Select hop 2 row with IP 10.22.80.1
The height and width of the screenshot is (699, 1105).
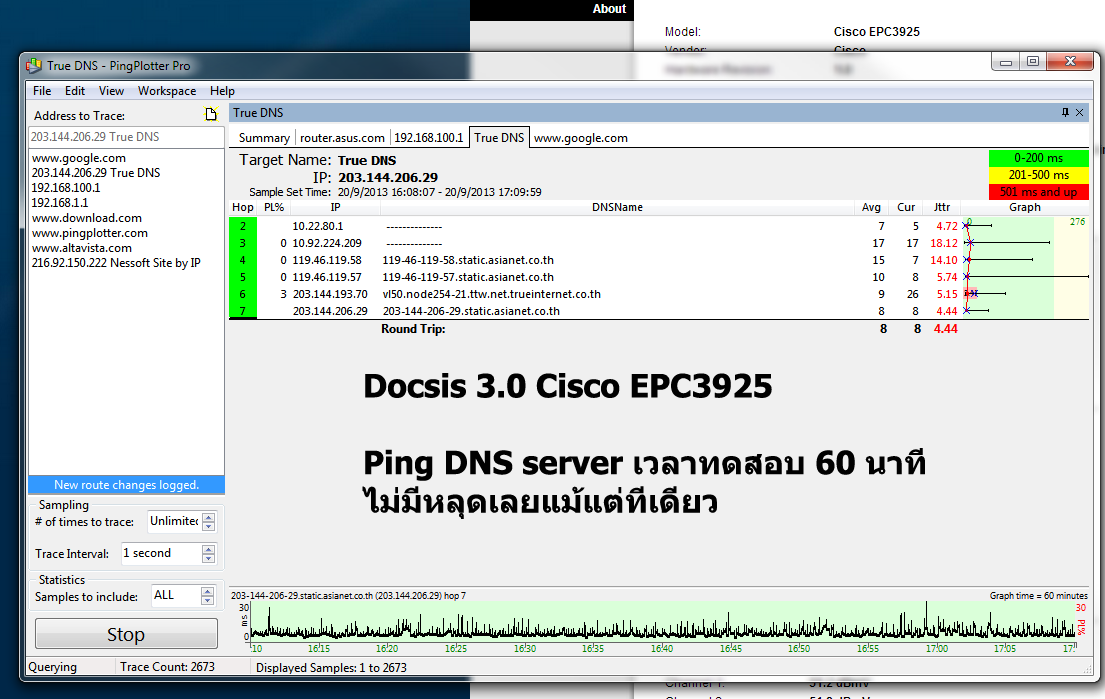coord(659,226)
